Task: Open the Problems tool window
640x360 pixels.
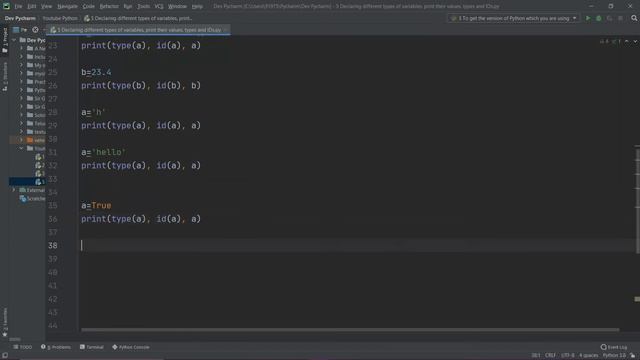Action: pos(56,347)
